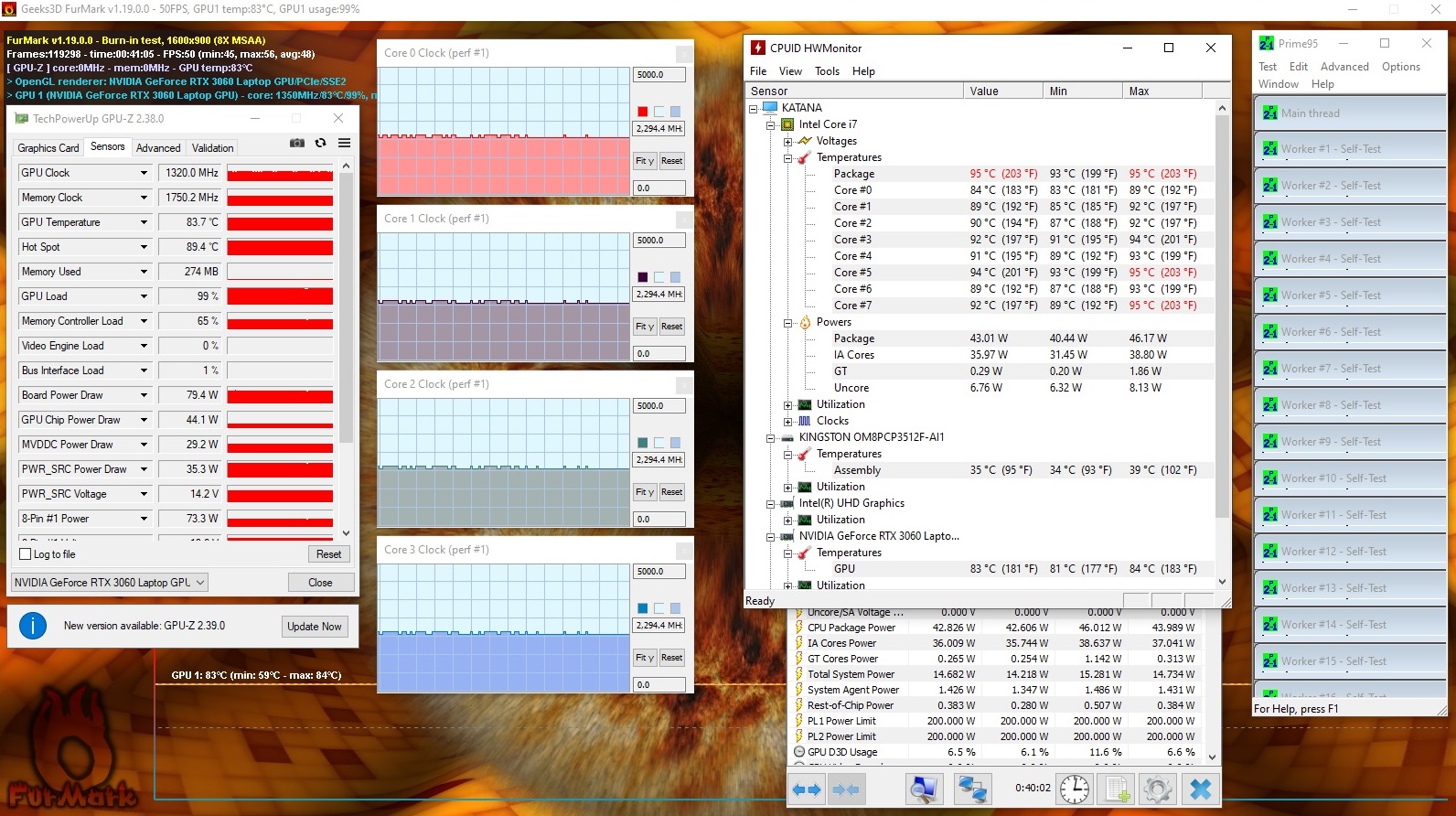
Task: Click the red color swatch for Core 0 Clock
Action: click(643, 112)
